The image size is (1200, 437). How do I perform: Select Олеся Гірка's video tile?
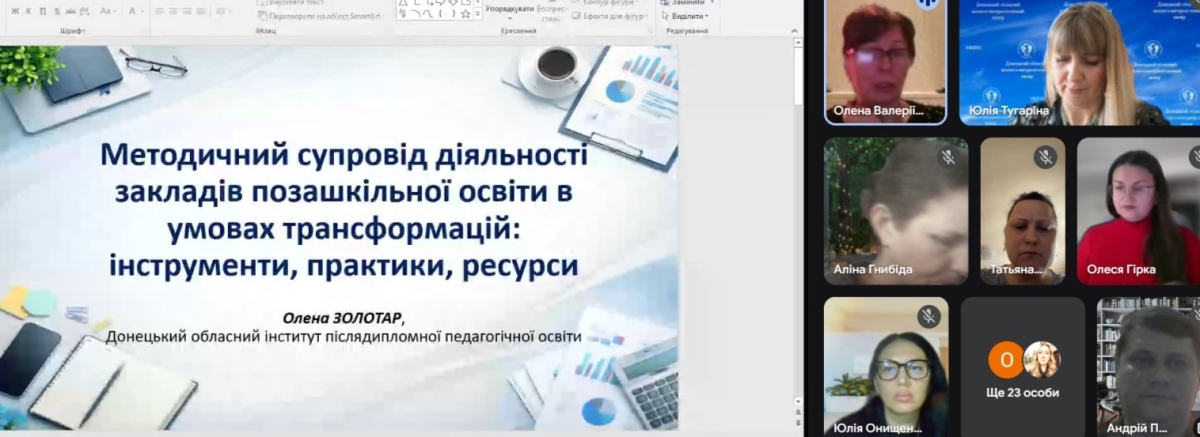[1138, 211]
